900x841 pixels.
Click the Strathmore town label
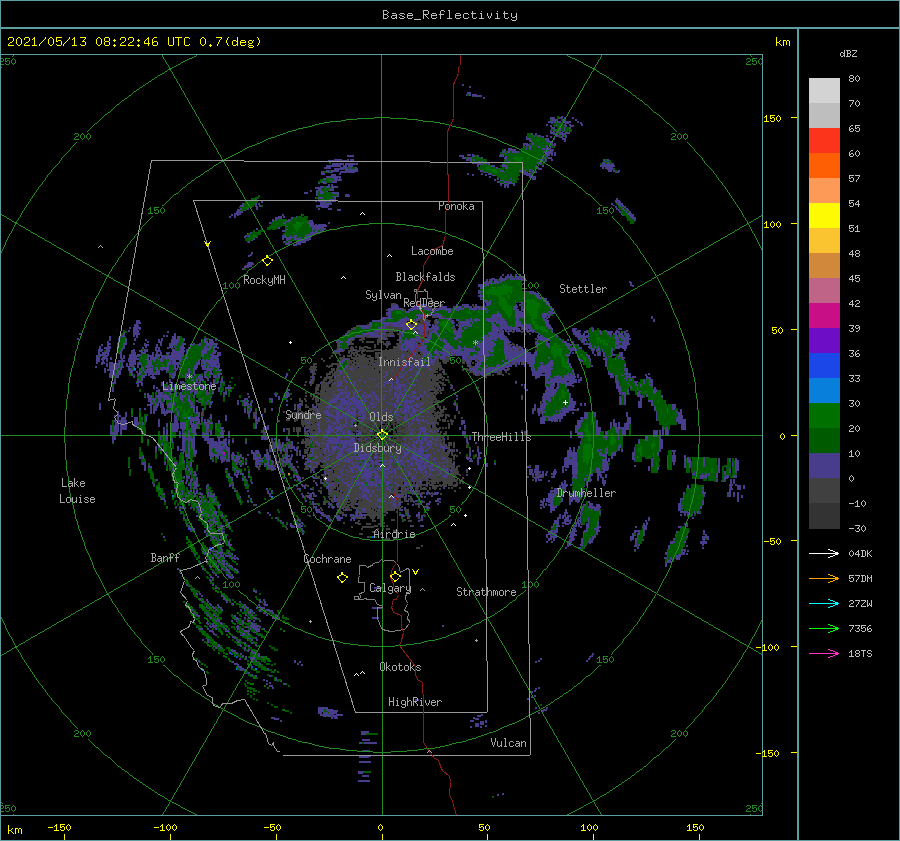[486, 592]
